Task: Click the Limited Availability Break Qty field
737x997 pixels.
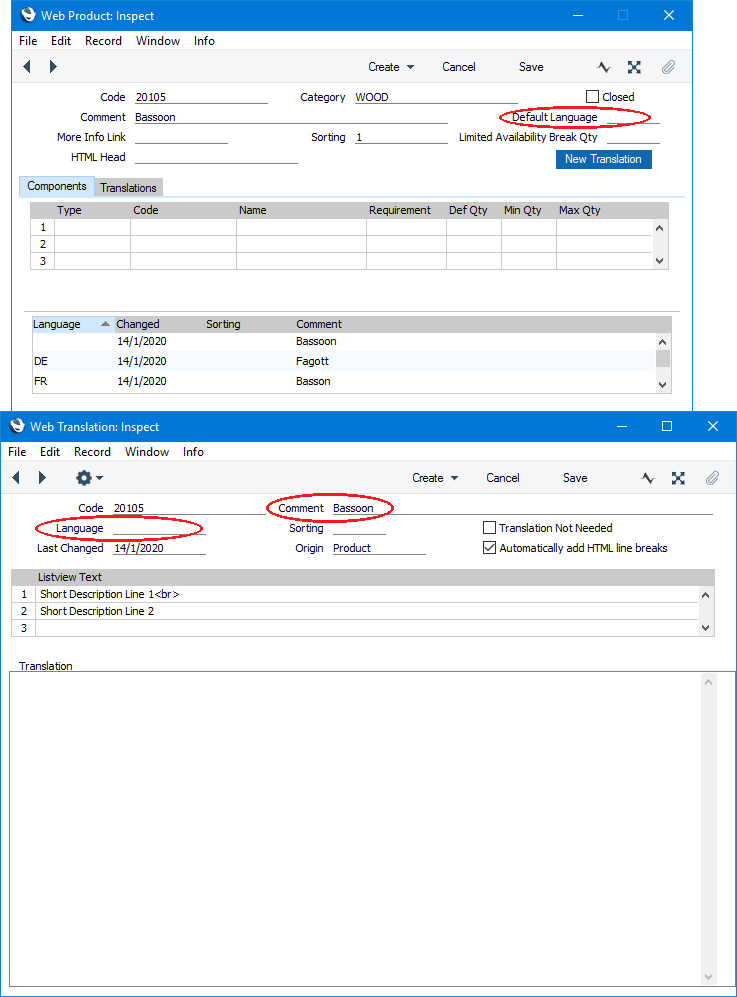Action: pyautogui.click(x=633, y=137)
